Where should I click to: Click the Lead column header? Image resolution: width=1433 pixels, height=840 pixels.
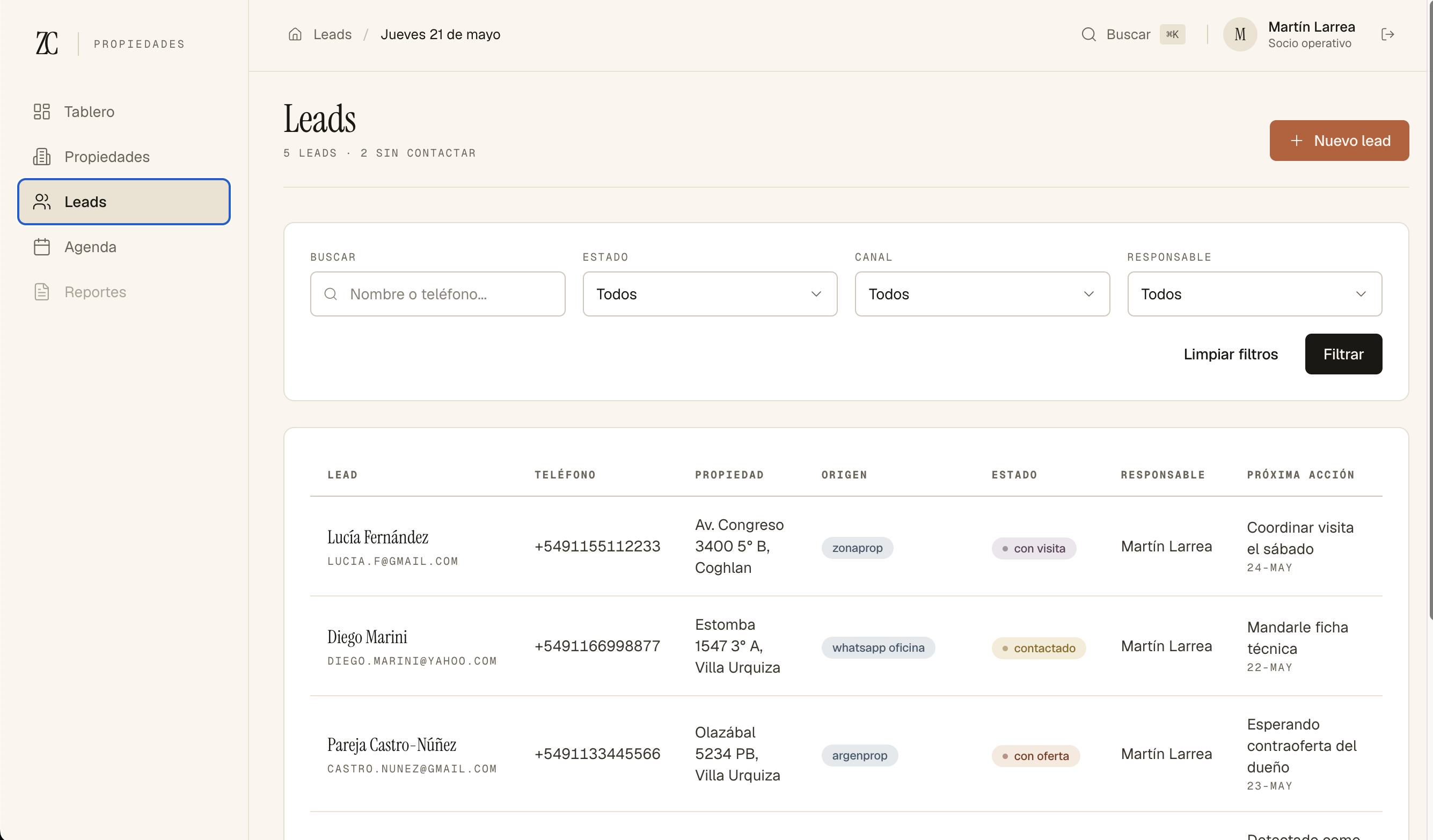[342, 475]
